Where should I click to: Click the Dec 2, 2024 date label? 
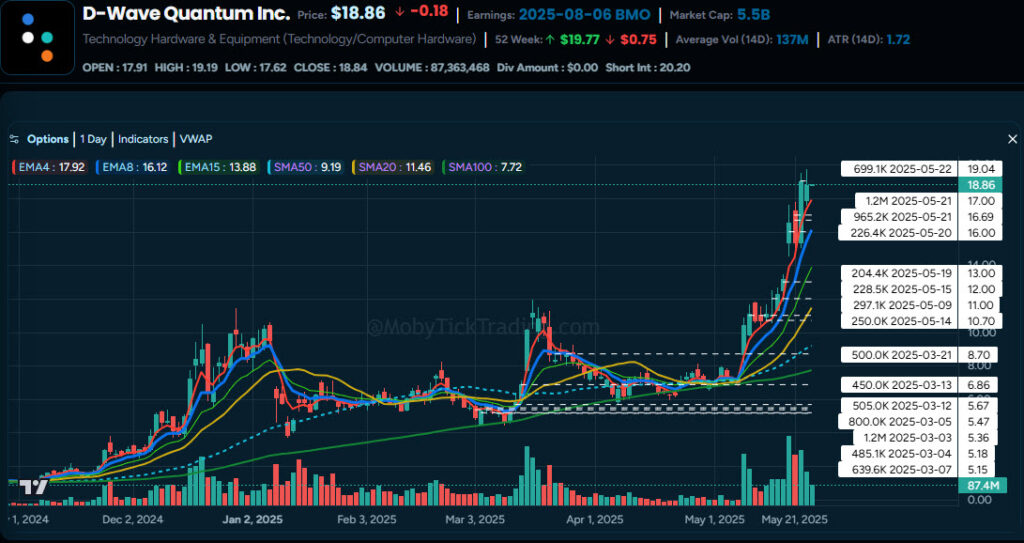pyautogui.click(x=133, y=519)
